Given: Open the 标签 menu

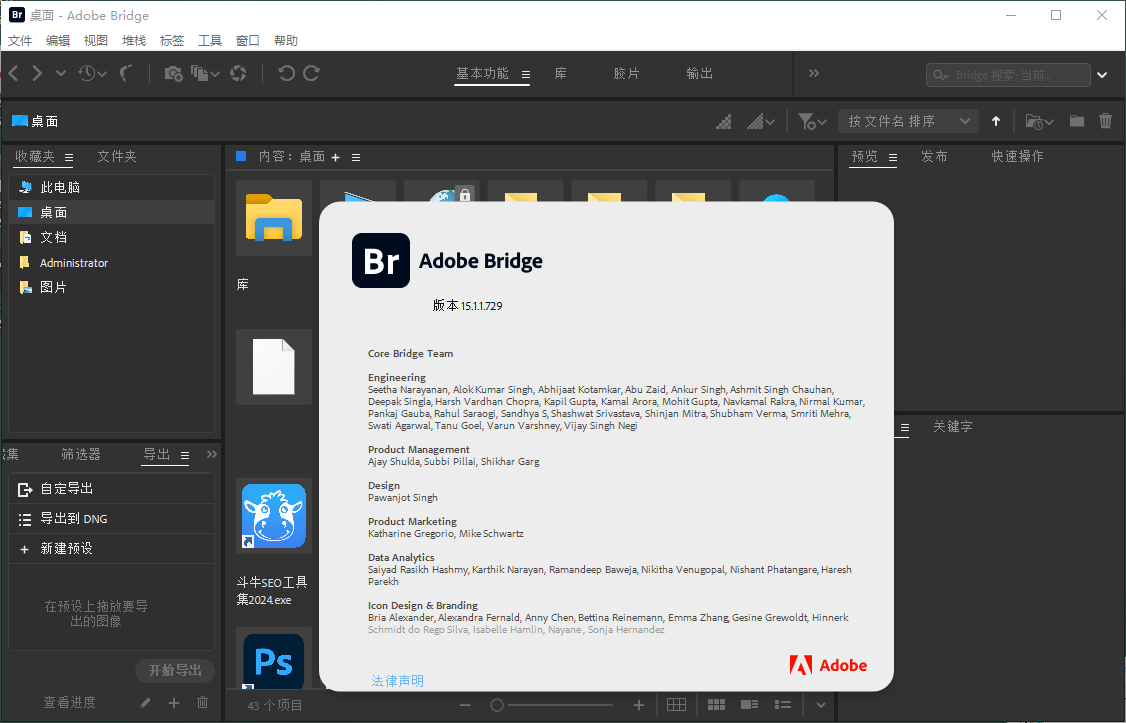Looking at the screenshot, I should [172, 40].
